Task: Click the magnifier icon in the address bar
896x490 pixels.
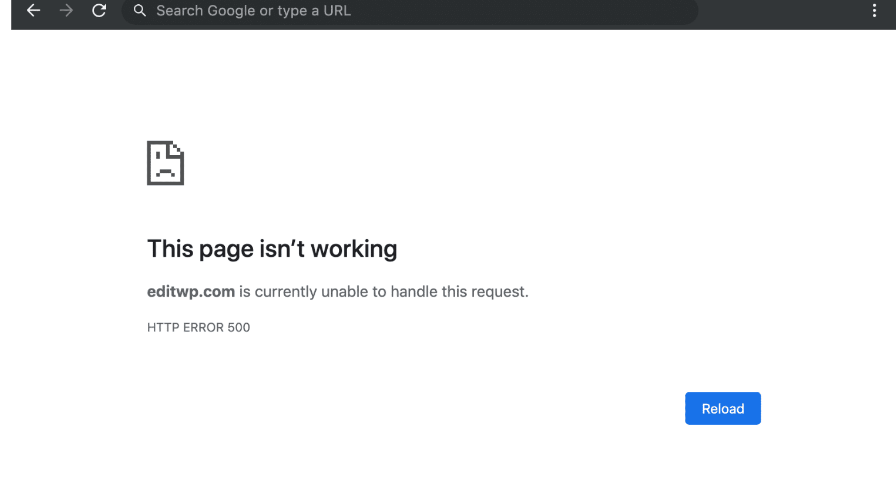Action: click(139, 11)
